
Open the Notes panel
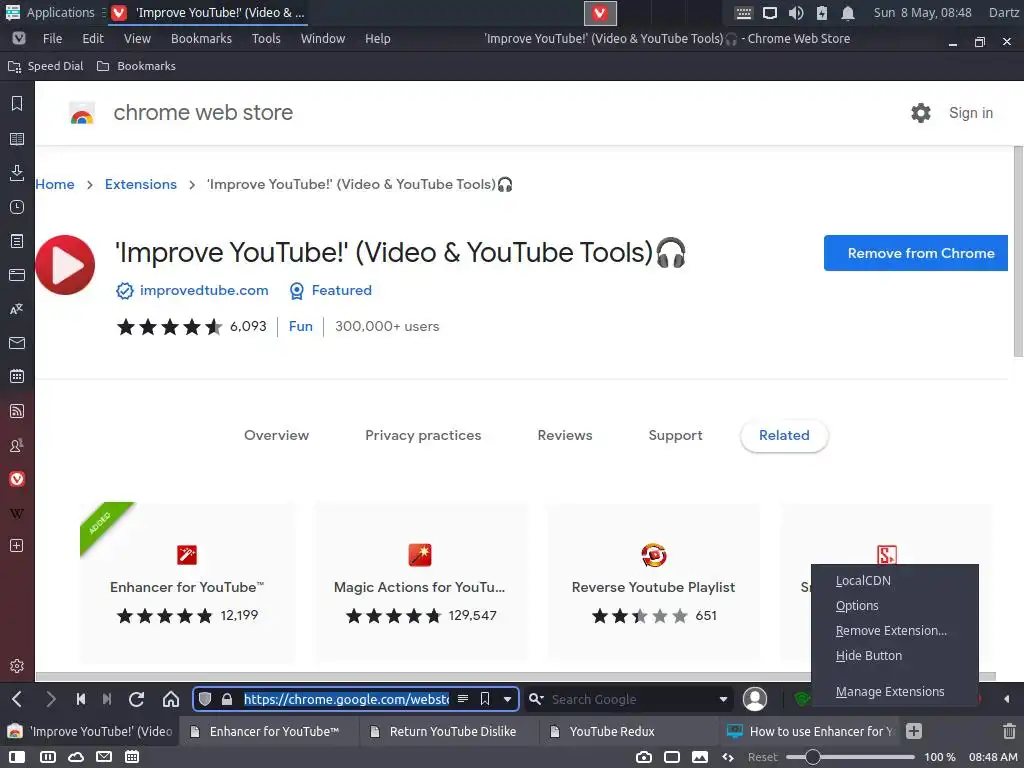point(17,241)
